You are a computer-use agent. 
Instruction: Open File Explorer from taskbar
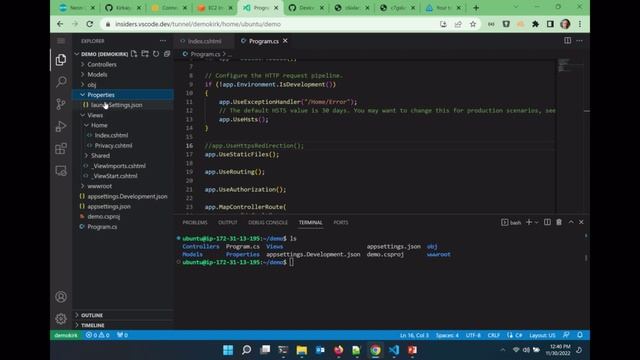[302, 350]
